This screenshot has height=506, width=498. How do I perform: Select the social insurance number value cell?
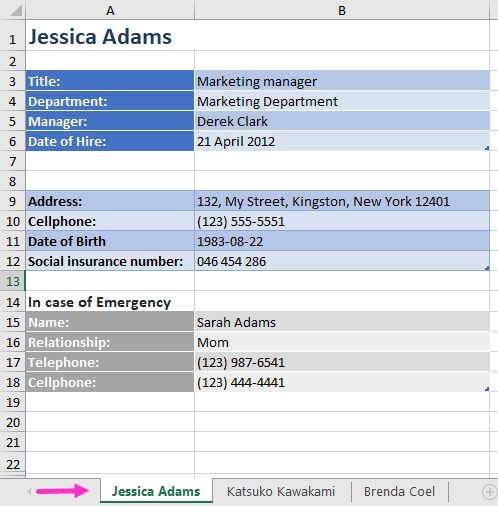click(x=342, y=261)
